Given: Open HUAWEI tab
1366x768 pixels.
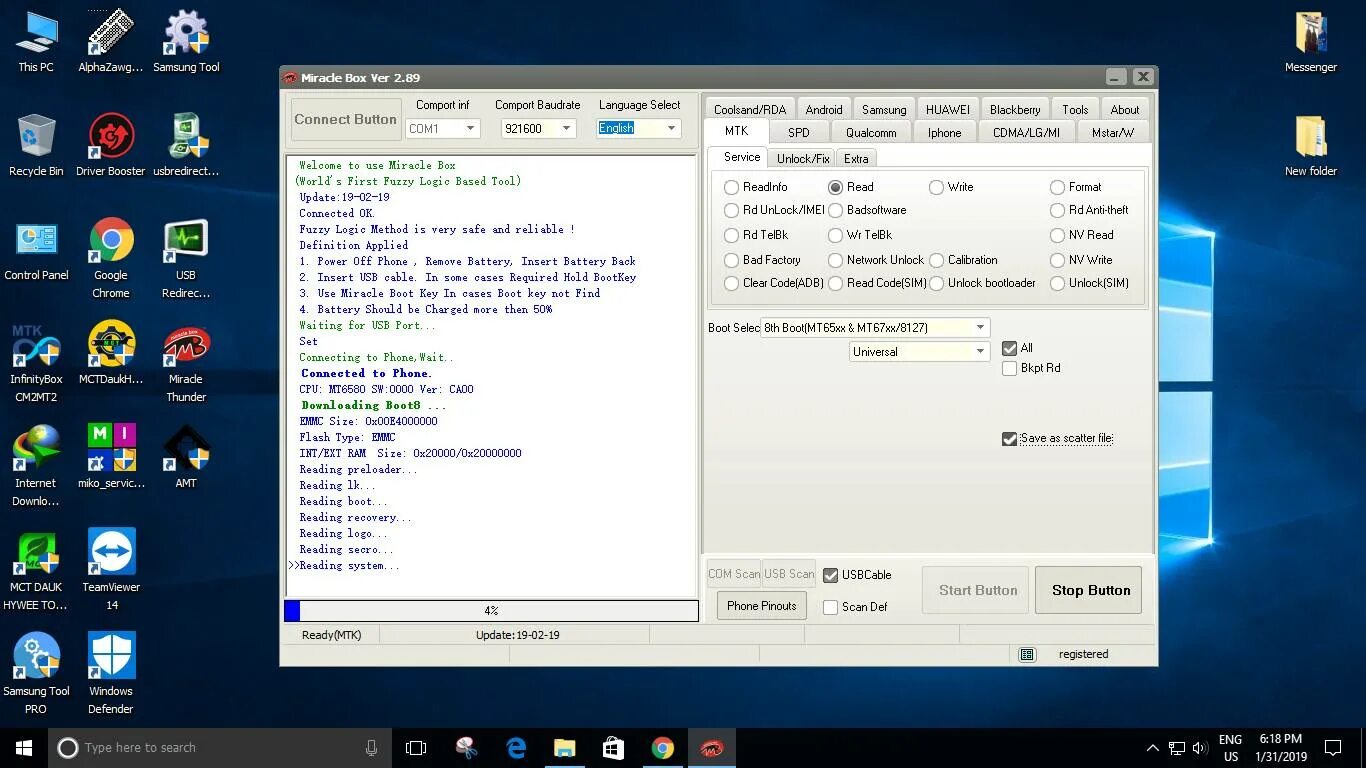Looking at the screenshot, I should pyautogui.click(x=947, y=109).
